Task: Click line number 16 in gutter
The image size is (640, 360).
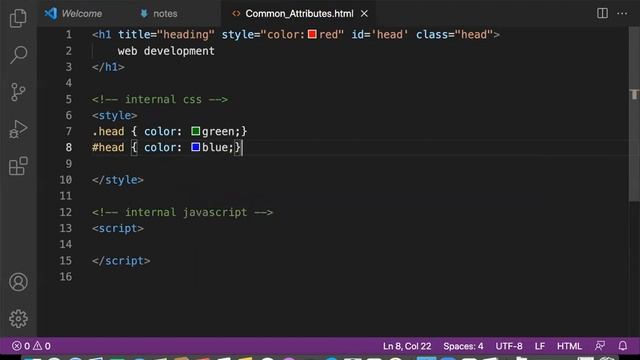Action: coord(66,277)
